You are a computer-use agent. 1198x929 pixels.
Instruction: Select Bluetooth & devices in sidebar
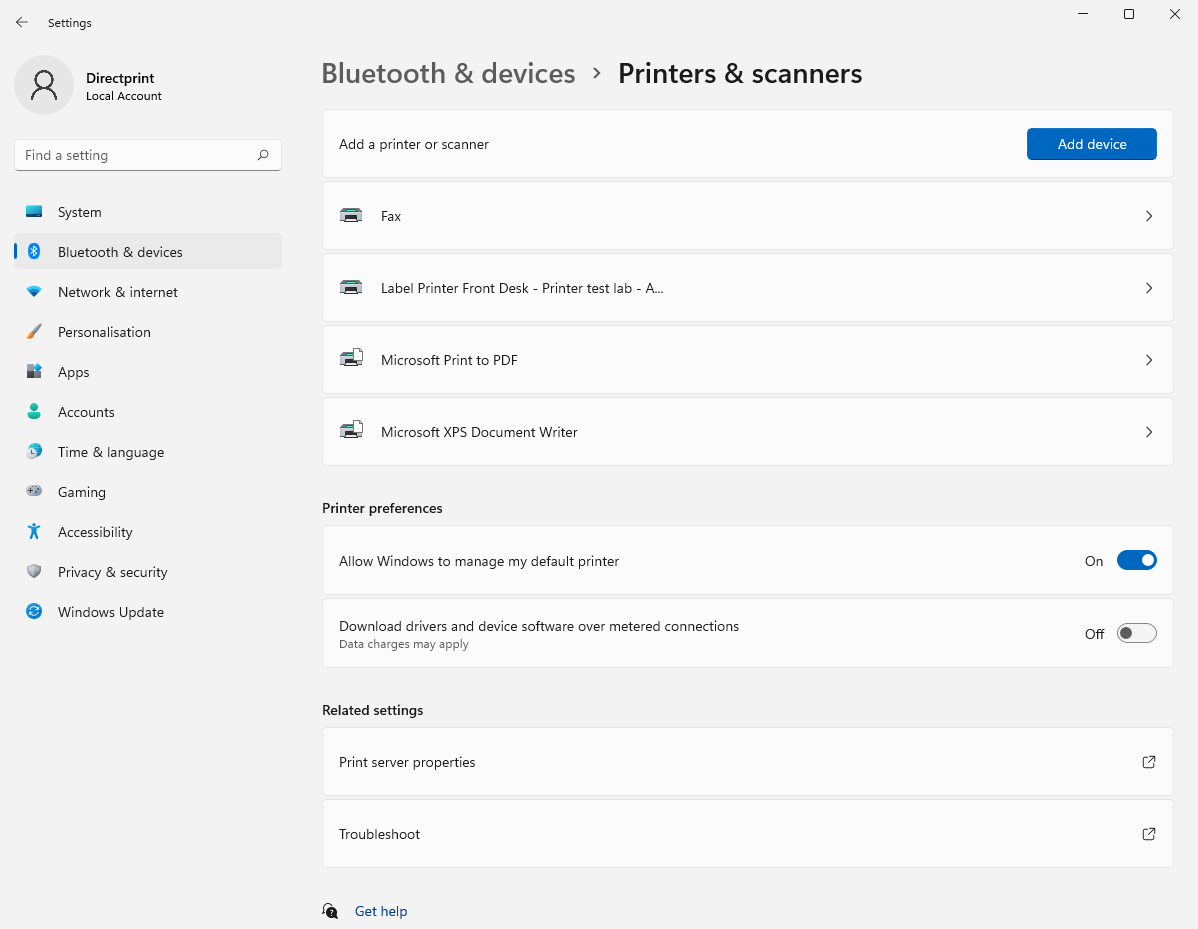148,251
